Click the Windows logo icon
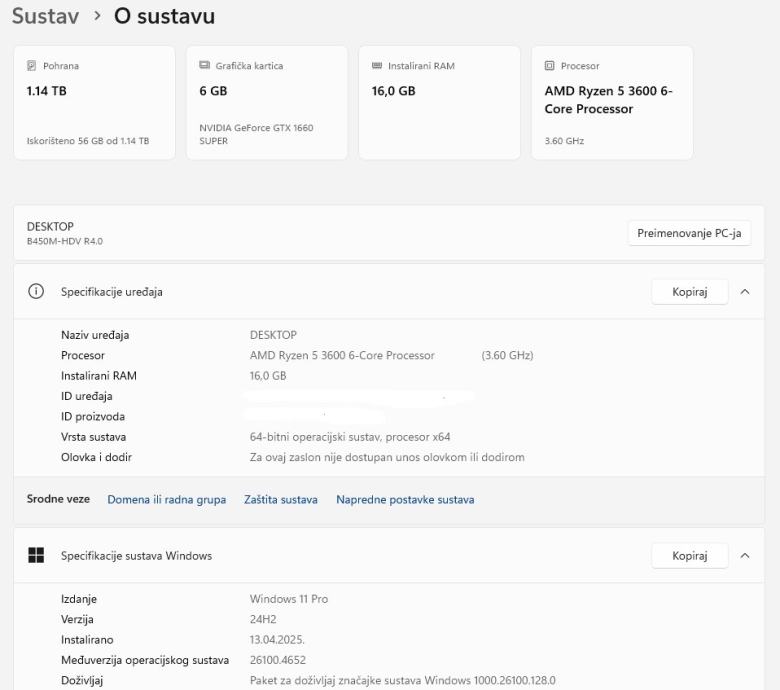This screenshot has height=690, width=780. tap(37, 556)
